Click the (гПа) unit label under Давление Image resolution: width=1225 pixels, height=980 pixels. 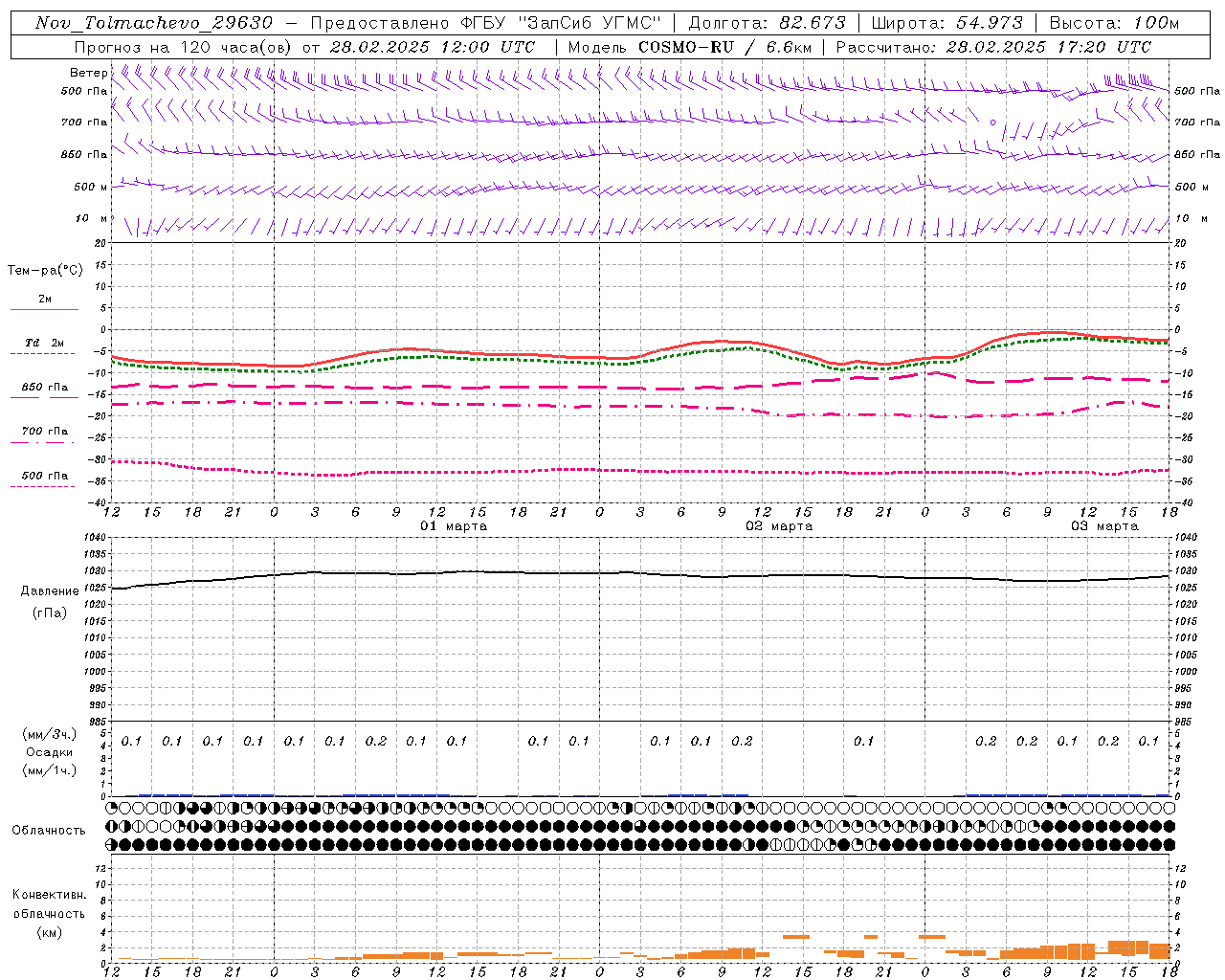click(x=50, y=612)
